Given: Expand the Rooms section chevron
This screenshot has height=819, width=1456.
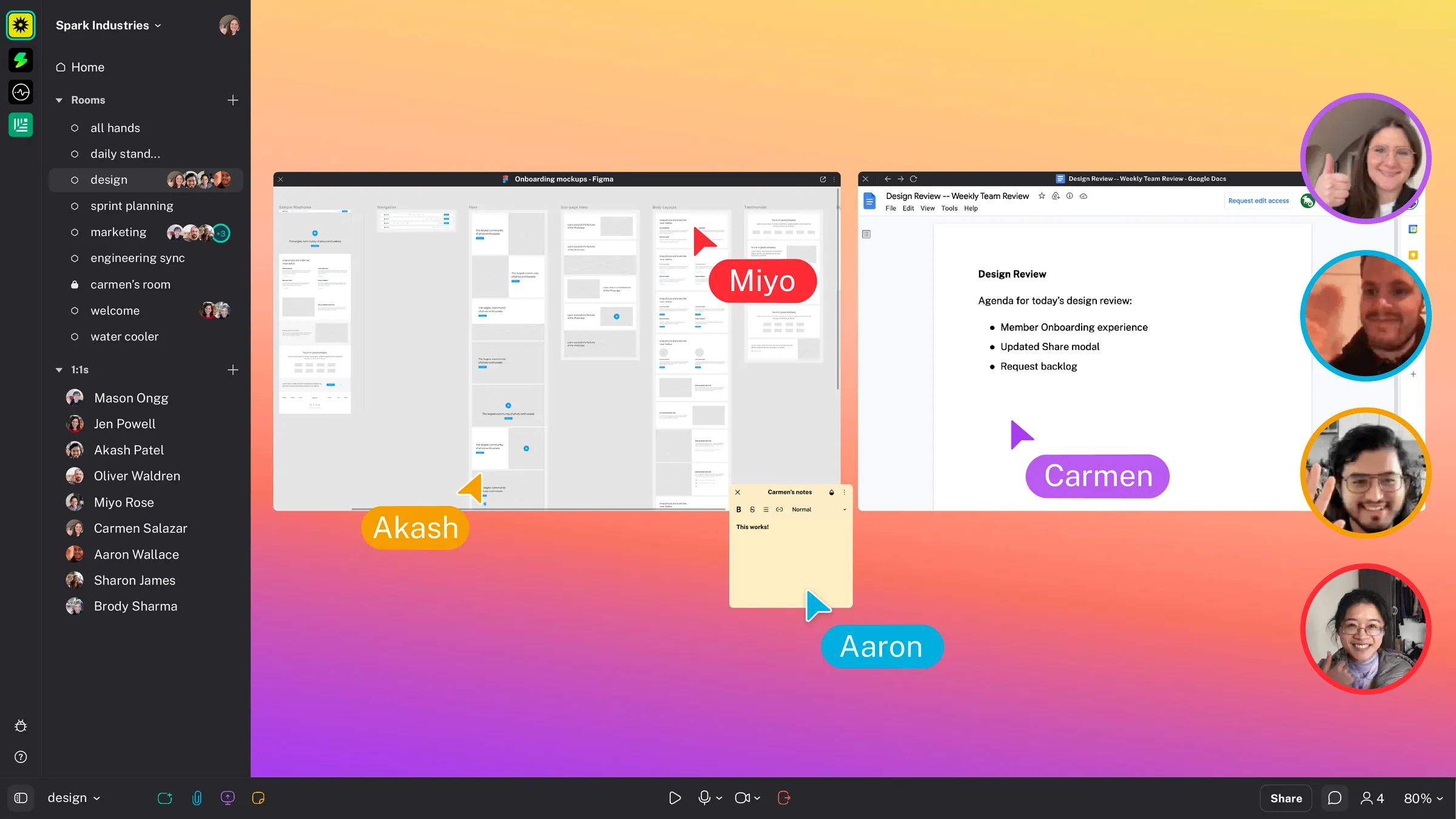Looking at the screenshot, I should click(x=59, y=99).
